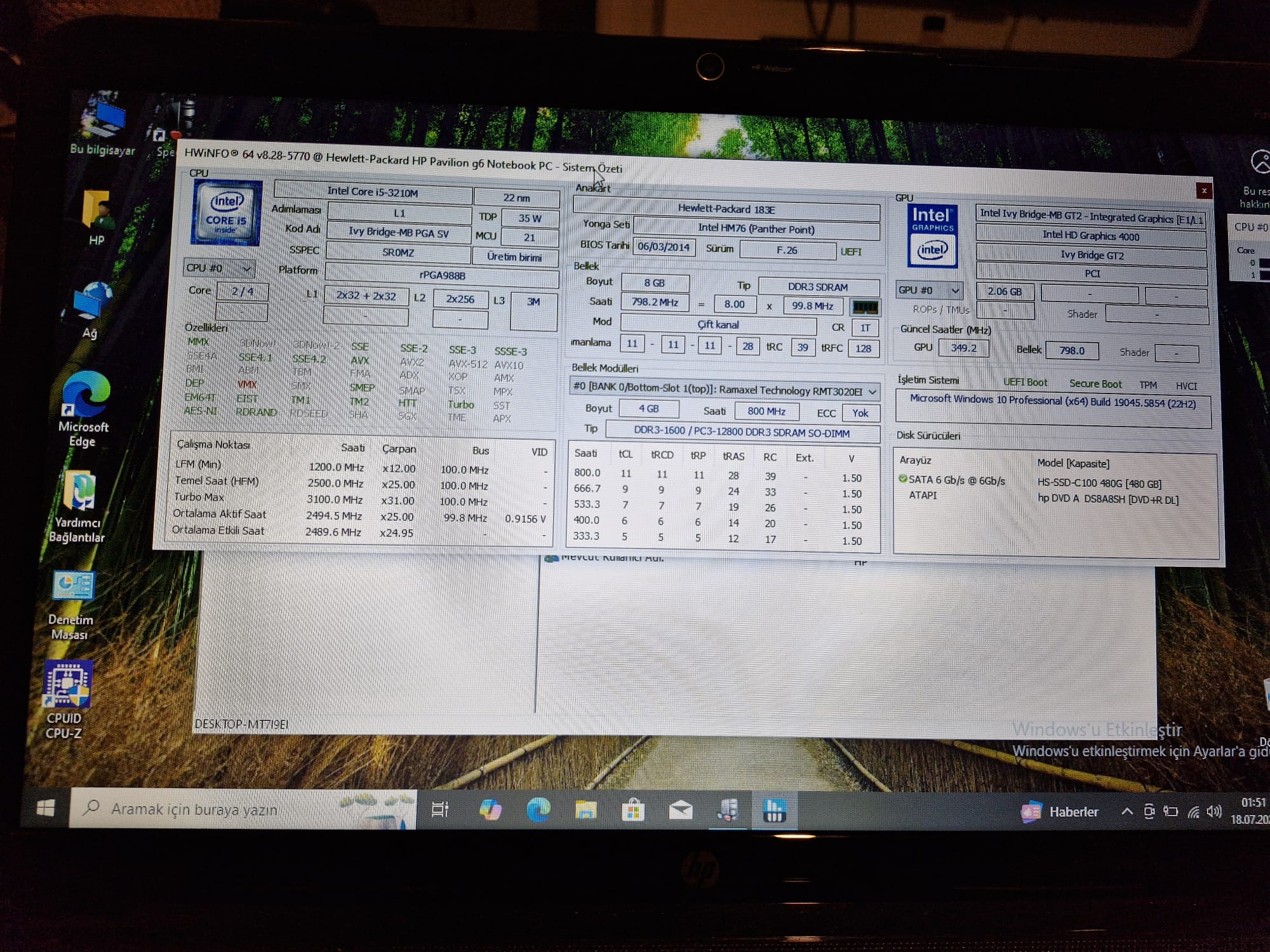This screenshot has height=952, width=1270.
Task: Click the Intel Core i5-3210M name field
Action: pyautogui.click(x=373, y=191)
